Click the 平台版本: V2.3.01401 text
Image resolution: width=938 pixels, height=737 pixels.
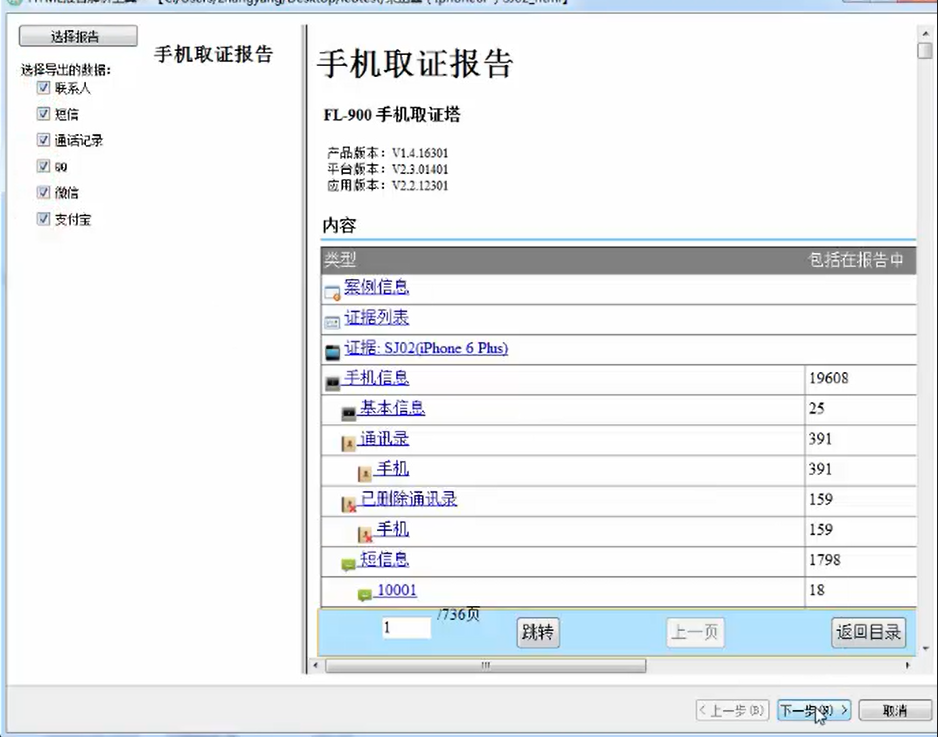(388, 169)
